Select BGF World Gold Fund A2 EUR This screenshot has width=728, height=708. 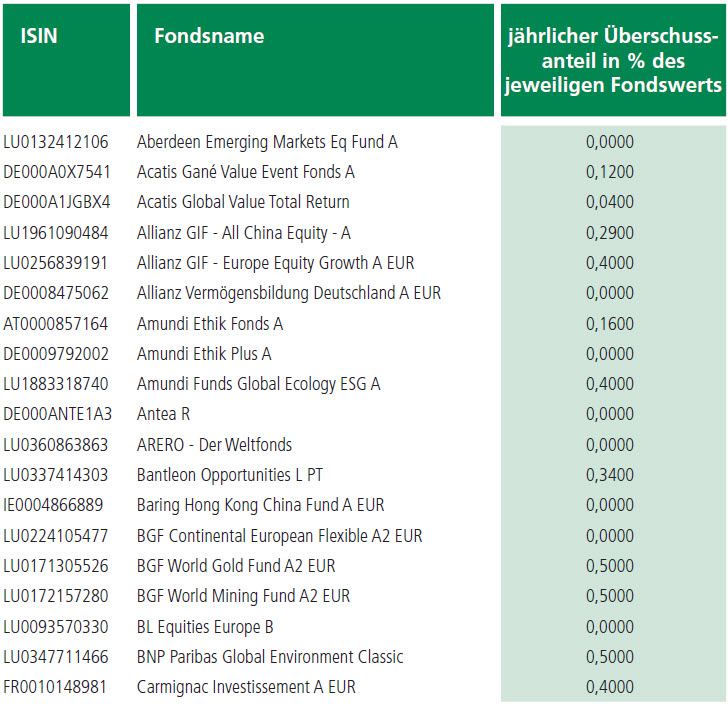(243, 566)
